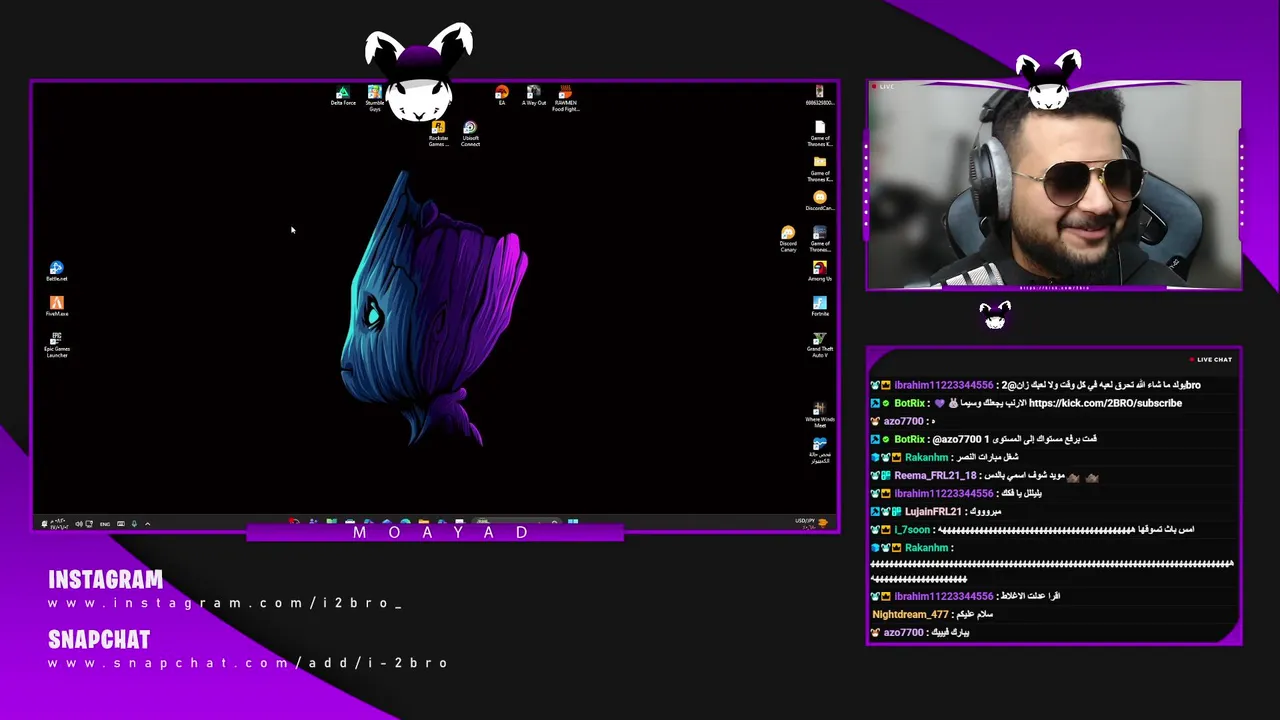Open the Ubisoft Connect shortcut
Viewport: 1280px width, 720px height.
tap(470, 134)
